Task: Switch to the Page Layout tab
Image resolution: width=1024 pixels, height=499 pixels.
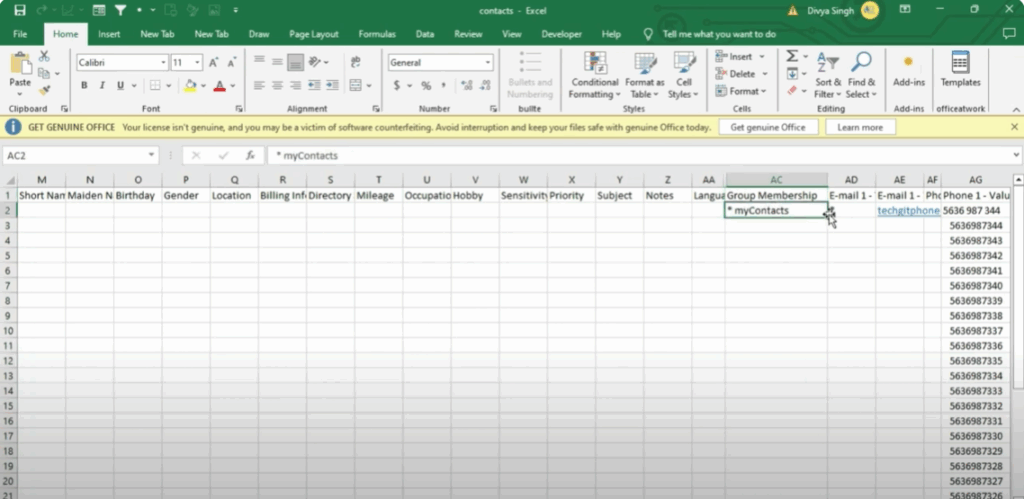Action: coord(313,34)
